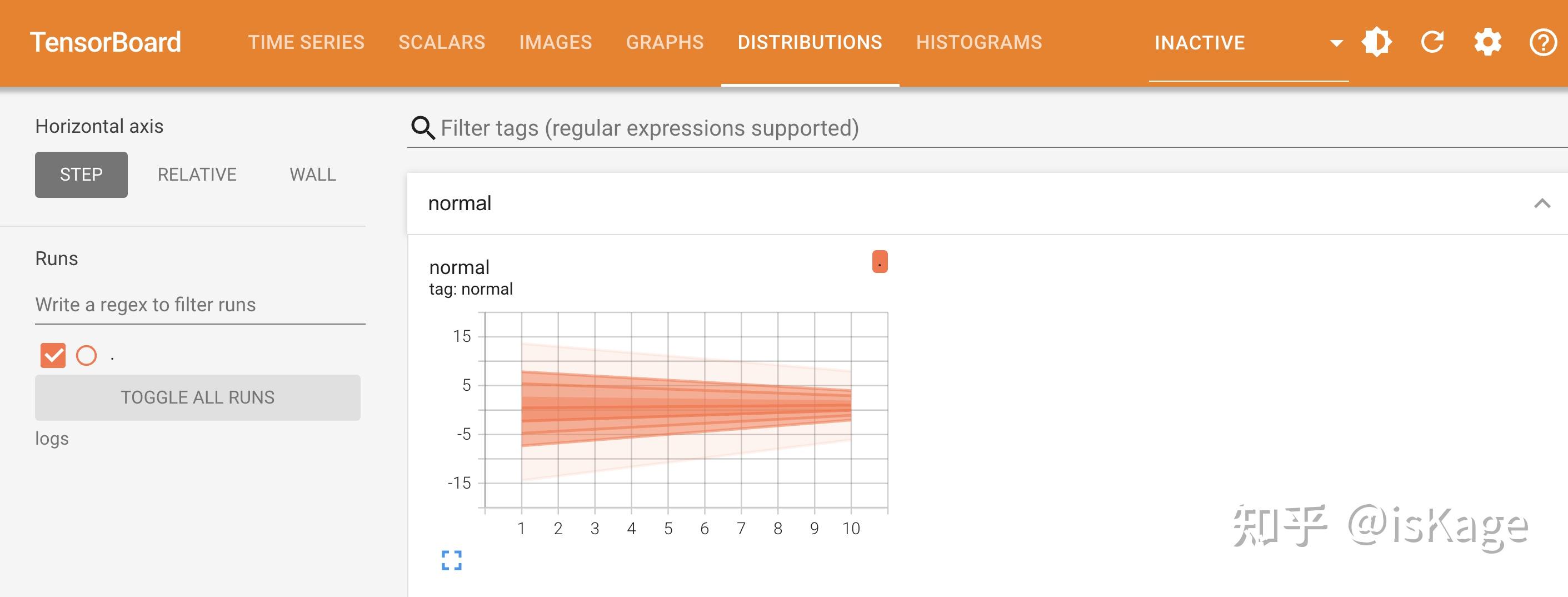Open TensorBoard settings gear

click(x=1487, y=42)
